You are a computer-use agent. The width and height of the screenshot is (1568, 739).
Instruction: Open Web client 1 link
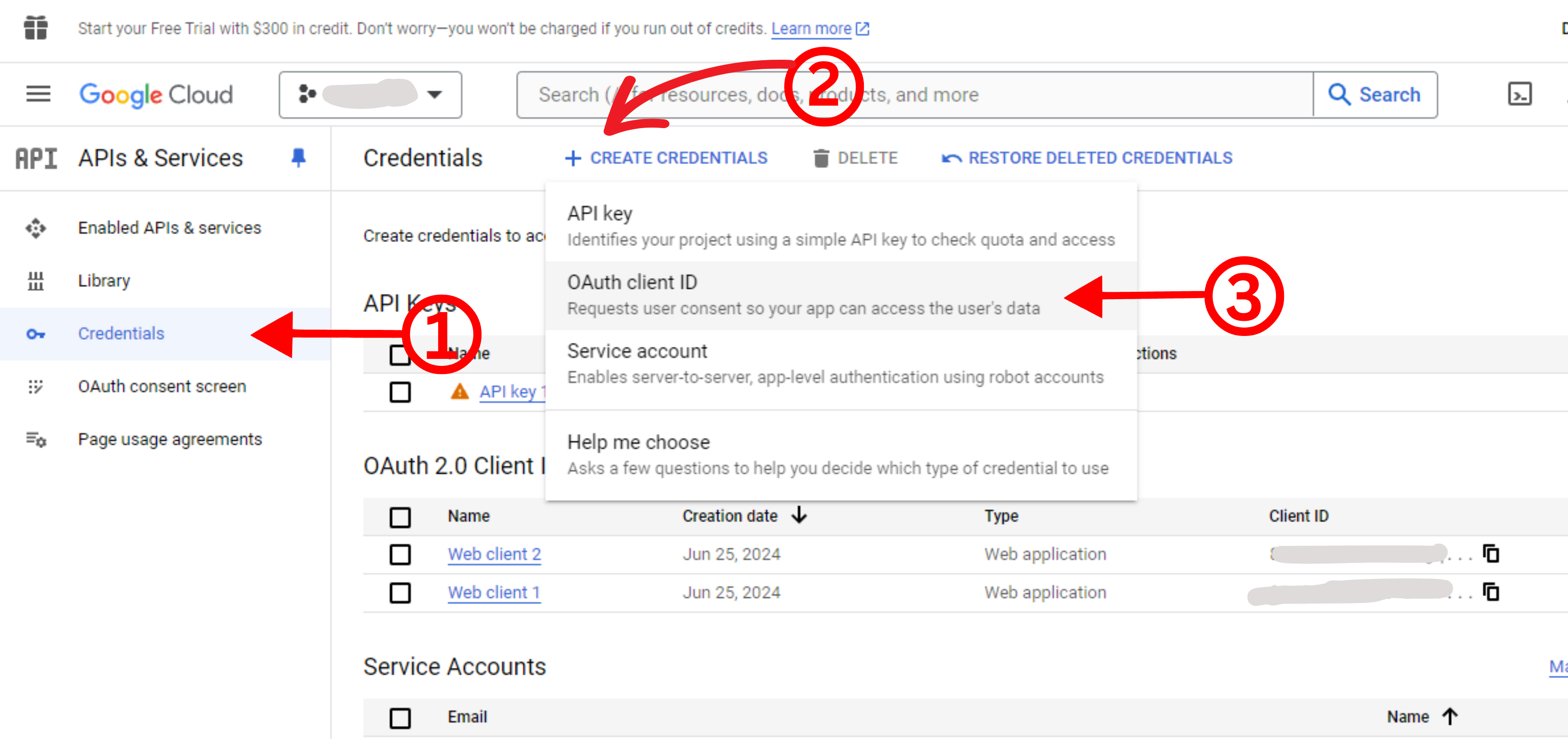[x=494, y=592]
